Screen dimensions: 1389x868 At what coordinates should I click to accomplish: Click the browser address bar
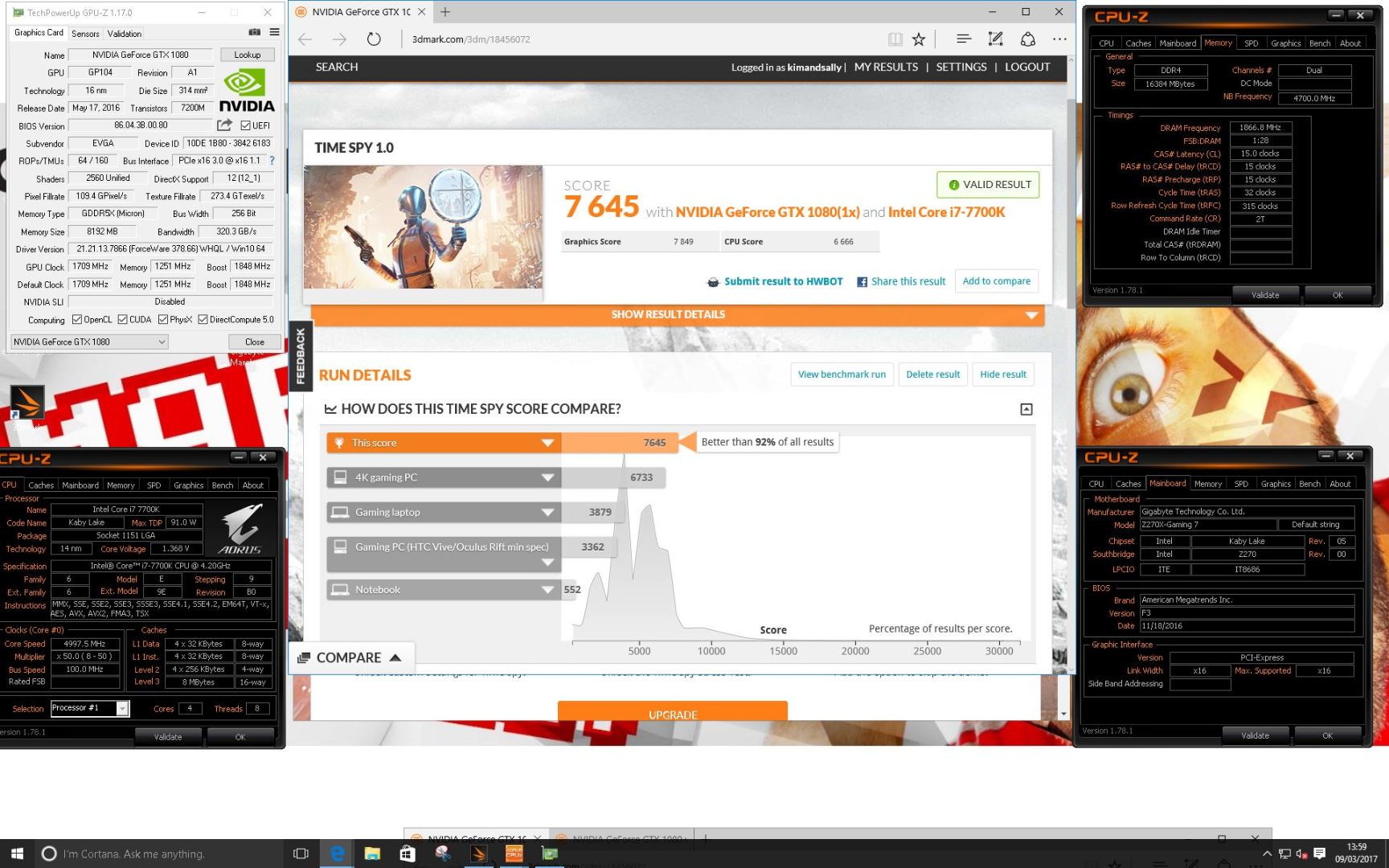pyautogui.click(x=643, y=39)
